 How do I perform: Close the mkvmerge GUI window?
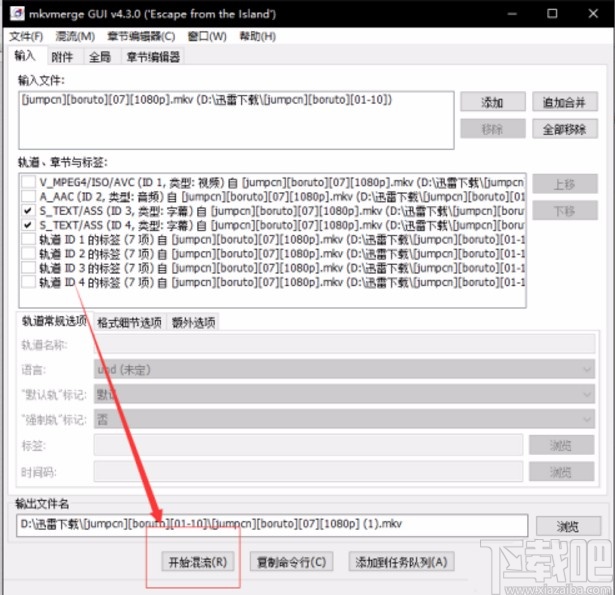click(x=593, y=14)
